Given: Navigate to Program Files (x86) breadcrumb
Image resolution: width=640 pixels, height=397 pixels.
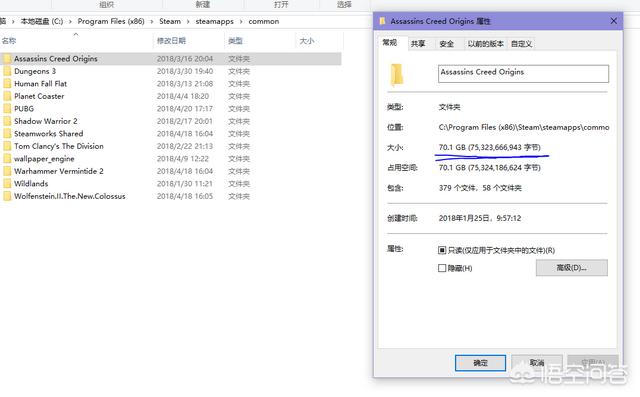Looking at the screenshot, I should coord(111,21).
